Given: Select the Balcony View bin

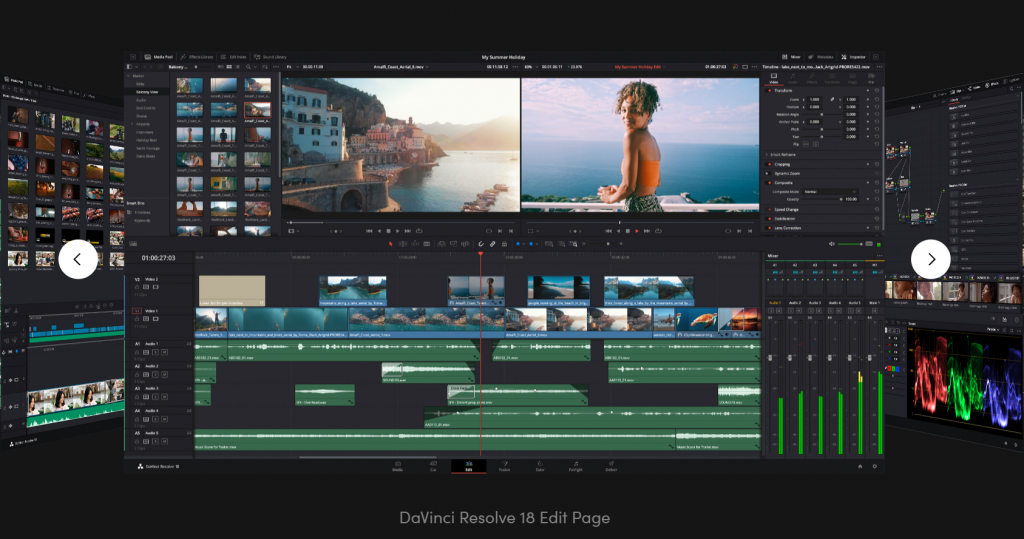Looking at the screenshot, I should coord(147,92).
